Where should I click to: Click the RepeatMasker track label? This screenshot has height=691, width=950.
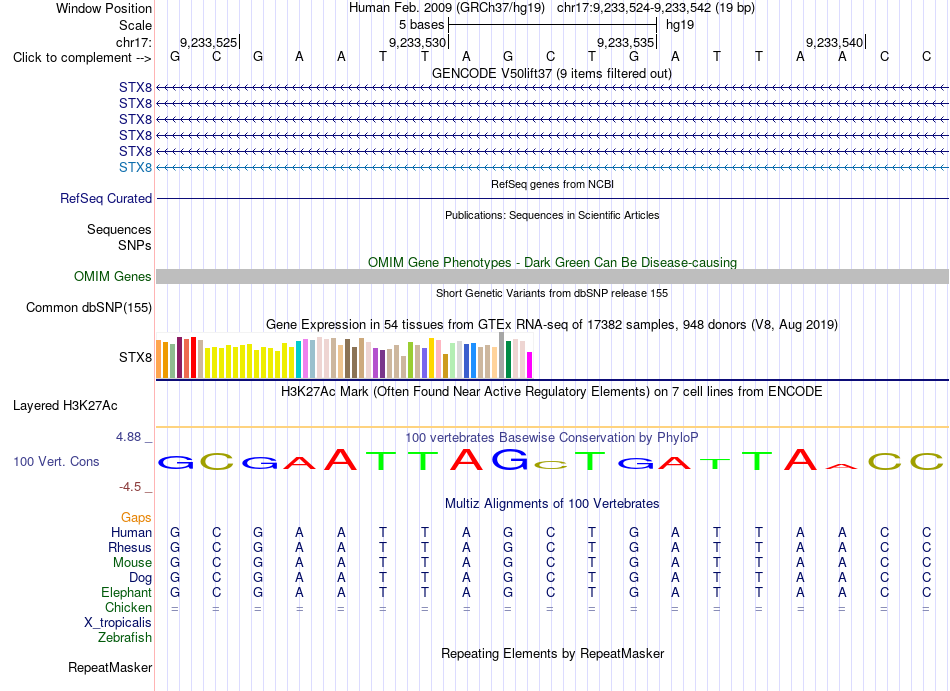click(x=110, y=667)
